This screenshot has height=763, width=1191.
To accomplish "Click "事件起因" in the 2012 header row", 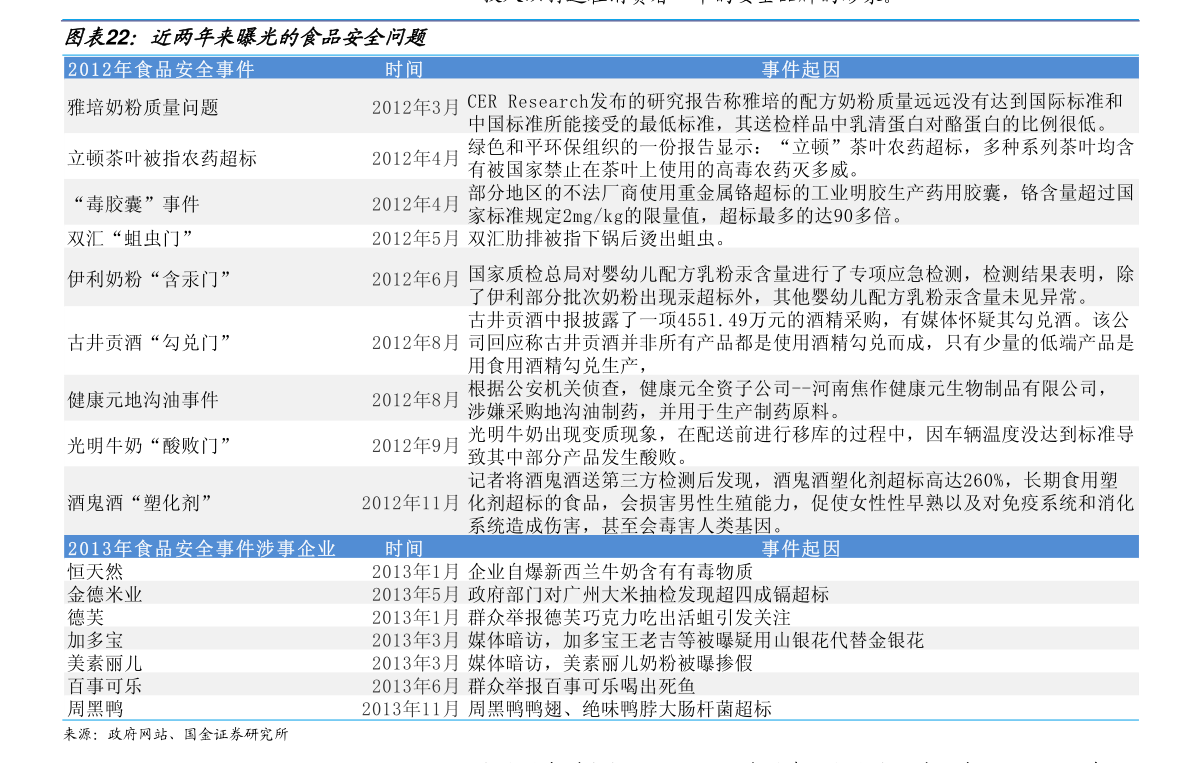I will tap(801, 70).
